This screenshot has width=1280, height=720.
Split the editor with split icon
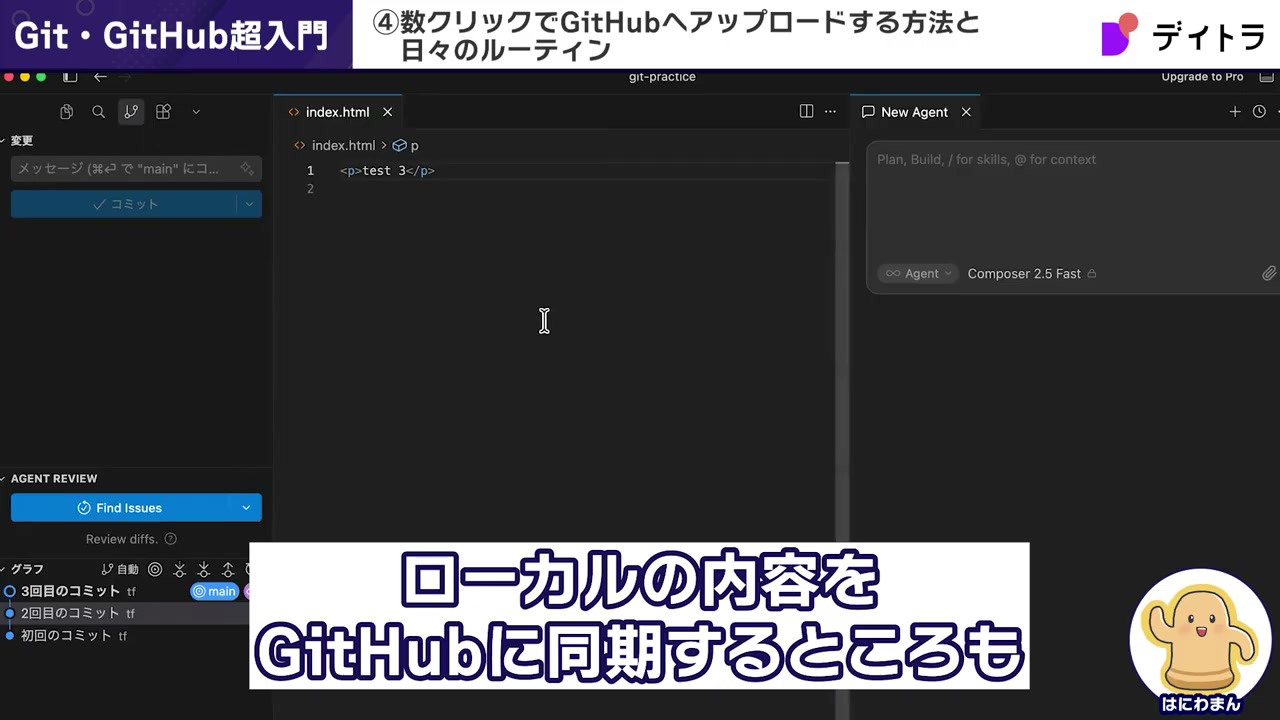(x=806, y=112)
